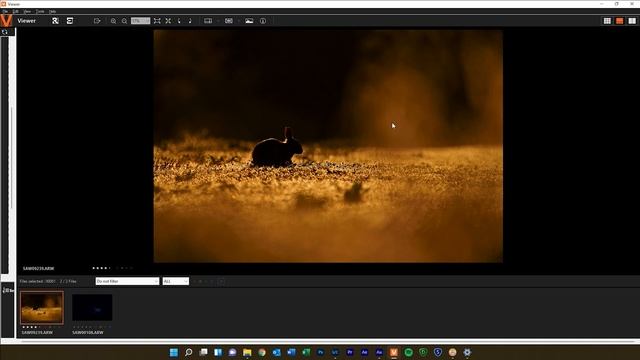Viewport: 640px width, 360px height.
Task: Rotate image clockwise
Action: pos(190,21)
